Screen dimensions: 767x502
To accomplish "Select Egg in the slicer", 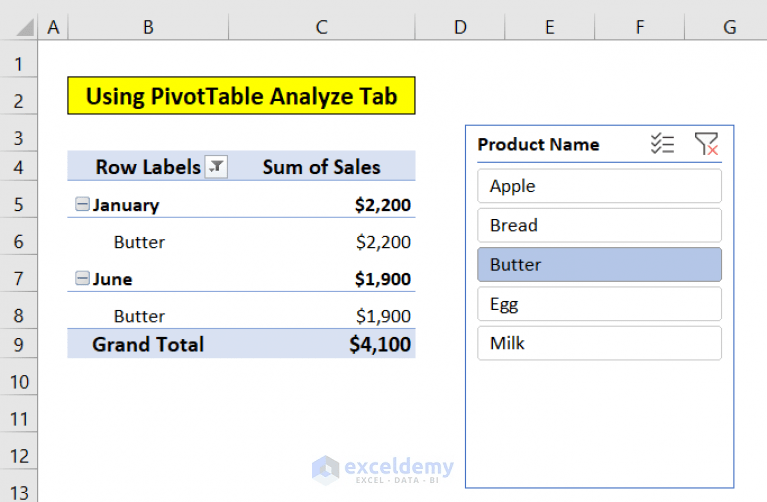I will click(x=599, y=304).
